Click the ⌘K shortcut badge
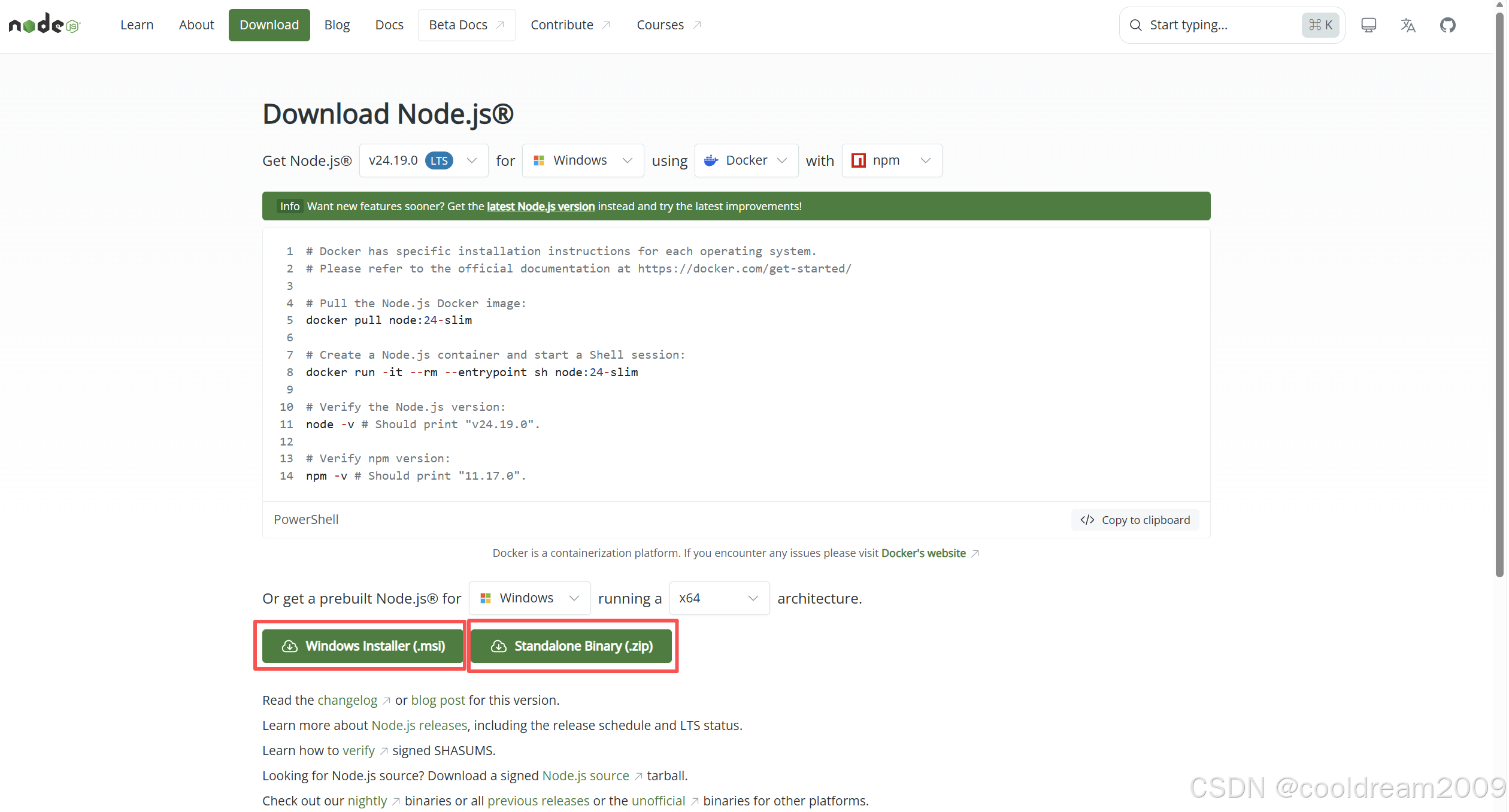The height and width of the screenshot is (812, 1509). click(x=1320, y=25)
